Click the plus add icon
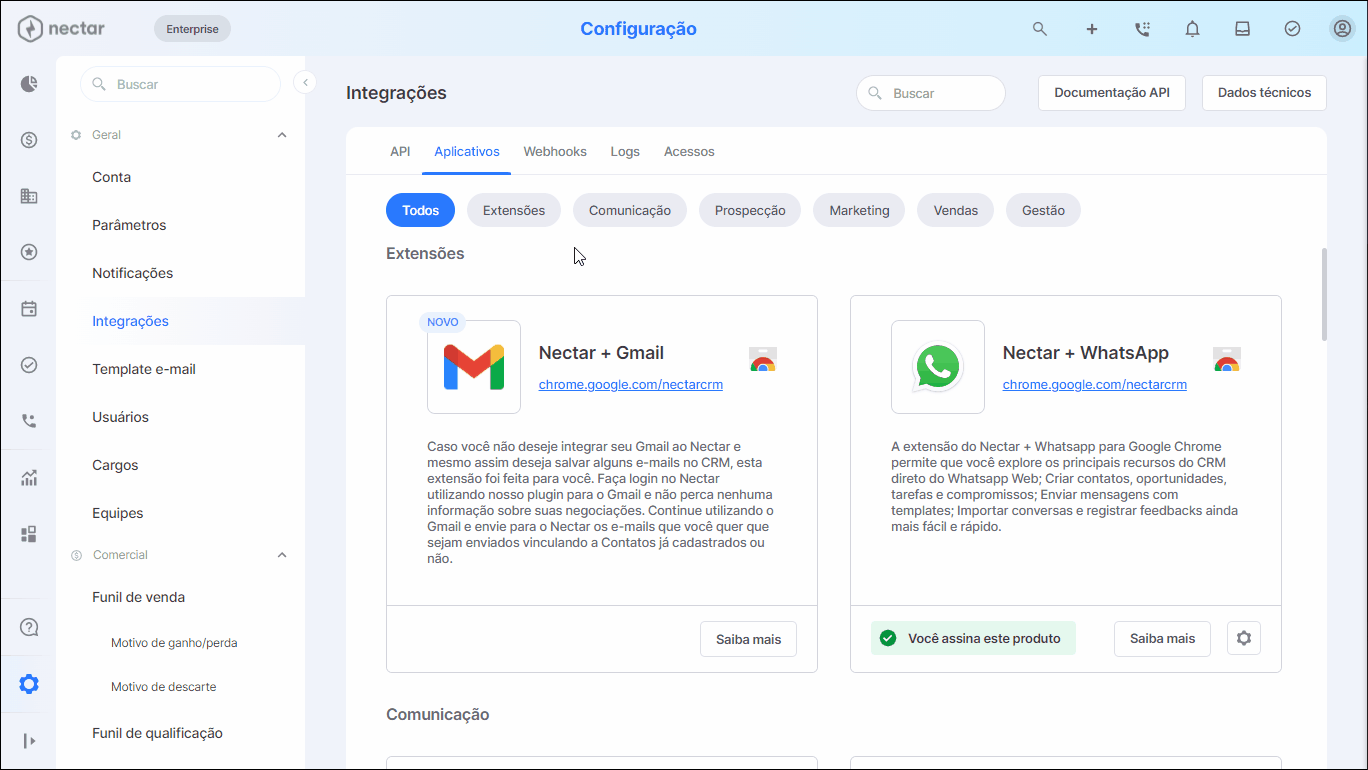1368x770 pixels. pos(1092,29)
